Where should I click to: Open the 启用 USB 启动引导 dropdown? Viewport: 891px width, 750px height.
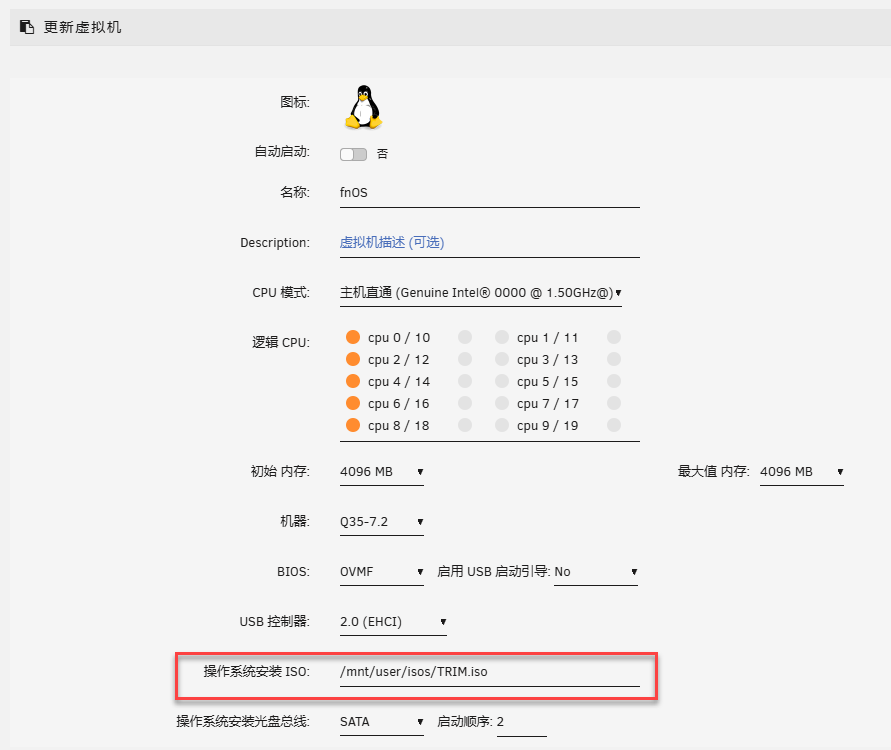pos(596,572)
